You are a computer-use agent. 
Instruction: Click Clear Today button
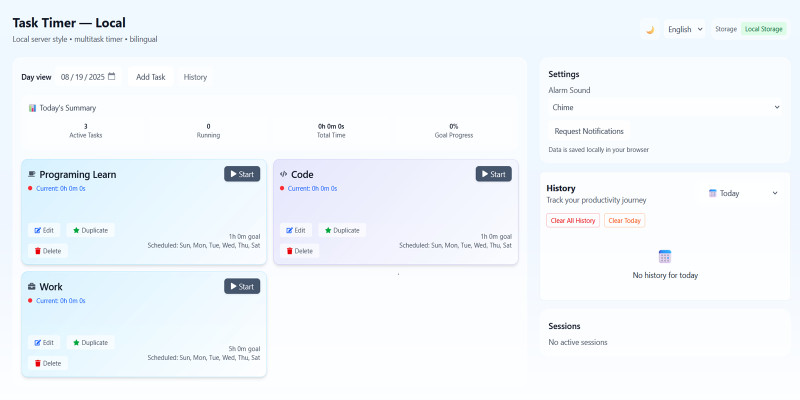[624, 220]
